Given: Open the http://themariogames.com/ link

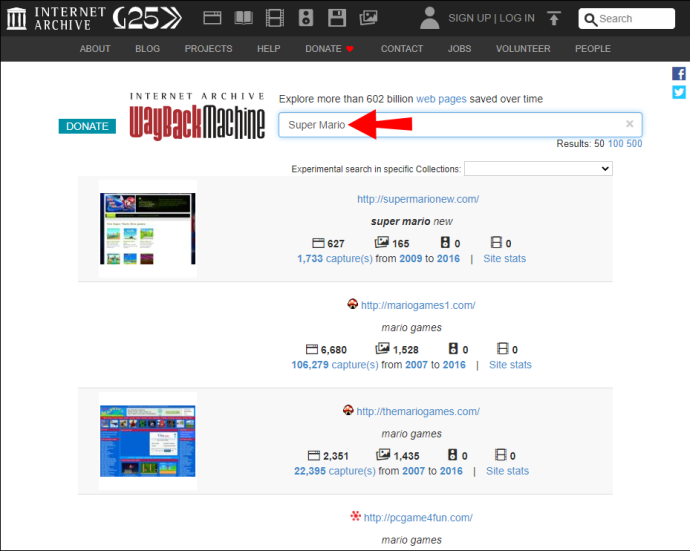Looking at the screenshot, I should click(x=418, y=411).
